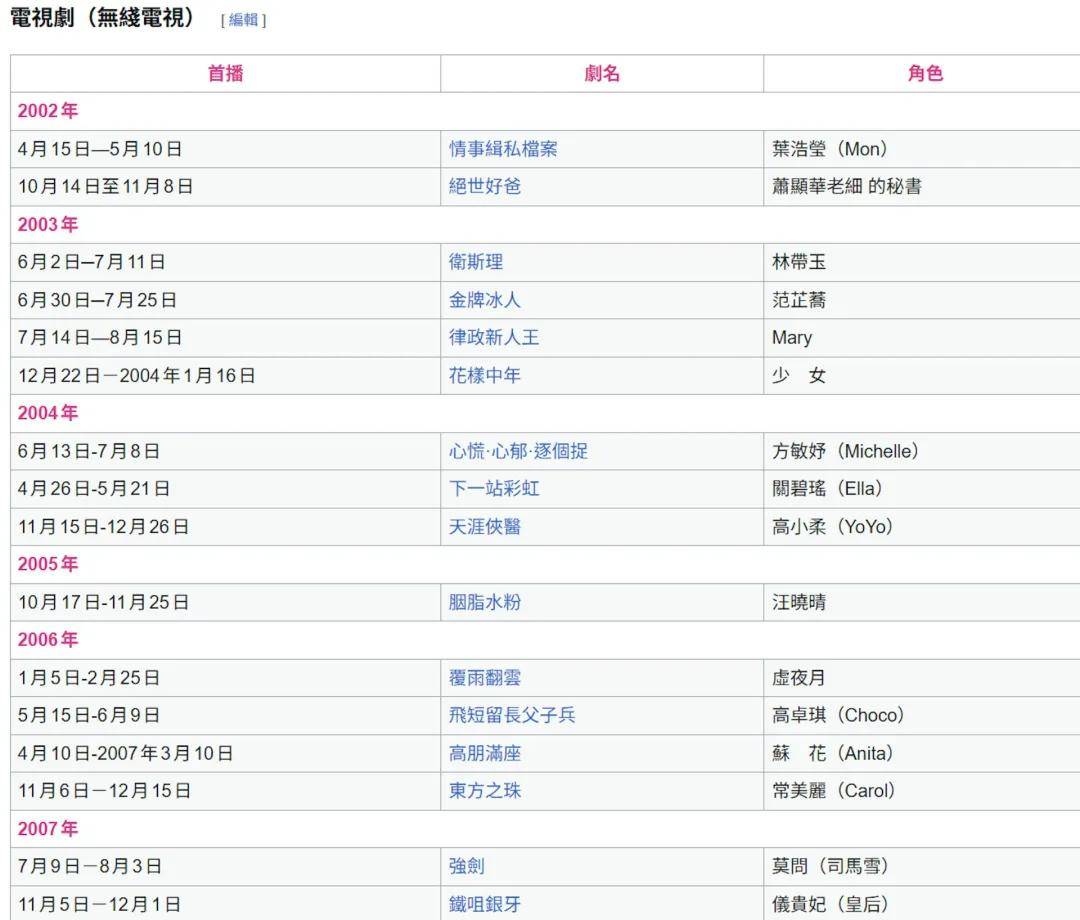Viewport: 1080px width, 920px height.
Task: Open the 飛短留長父子兵 link
Action: coord(512,716)
